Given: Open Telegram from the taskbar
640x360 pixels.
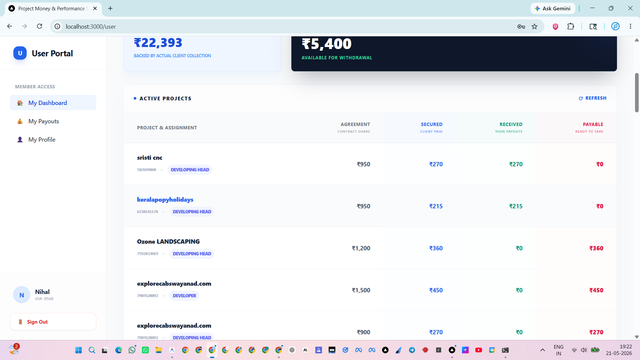Looking at the screenshot, I should (412, 350).
